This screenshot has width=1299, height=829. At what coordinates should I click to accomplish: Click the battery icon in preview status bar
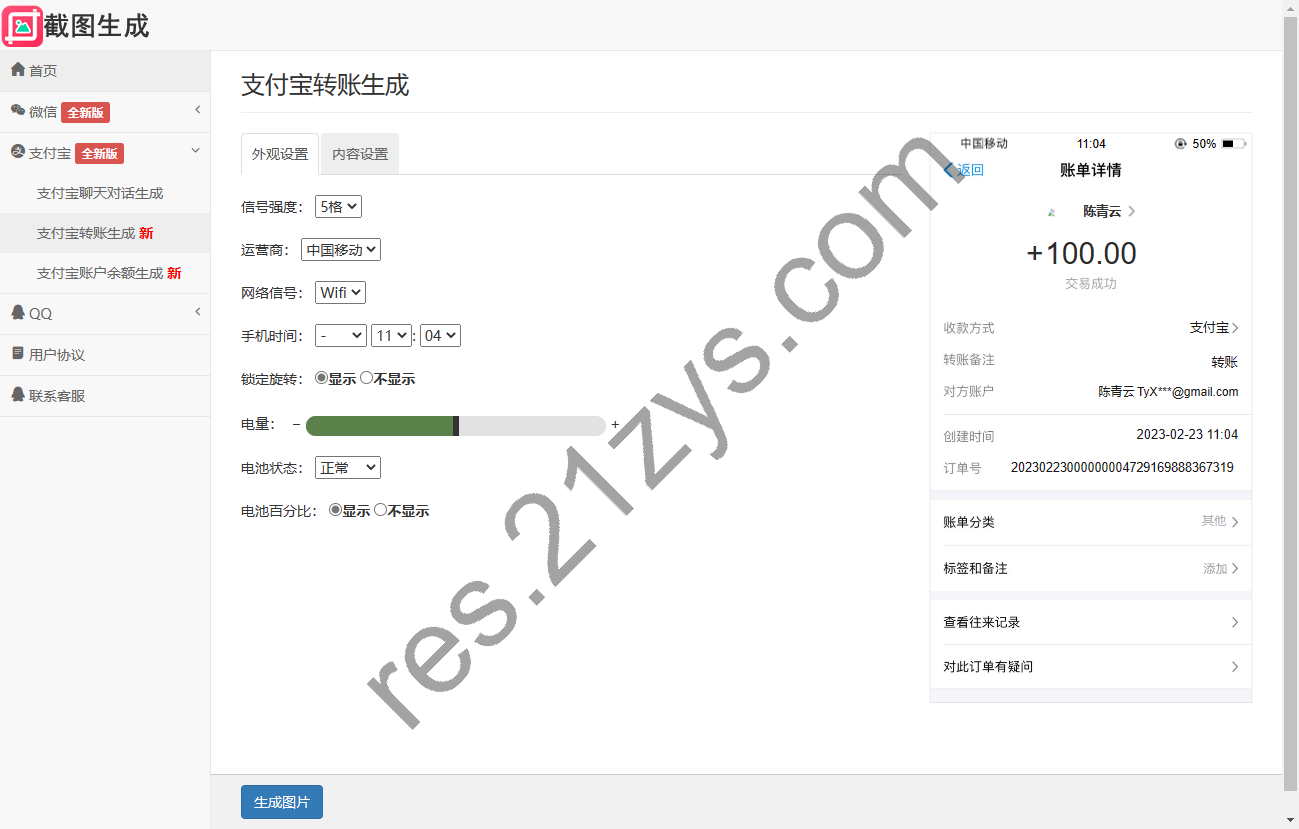[x=1234, y=144]
